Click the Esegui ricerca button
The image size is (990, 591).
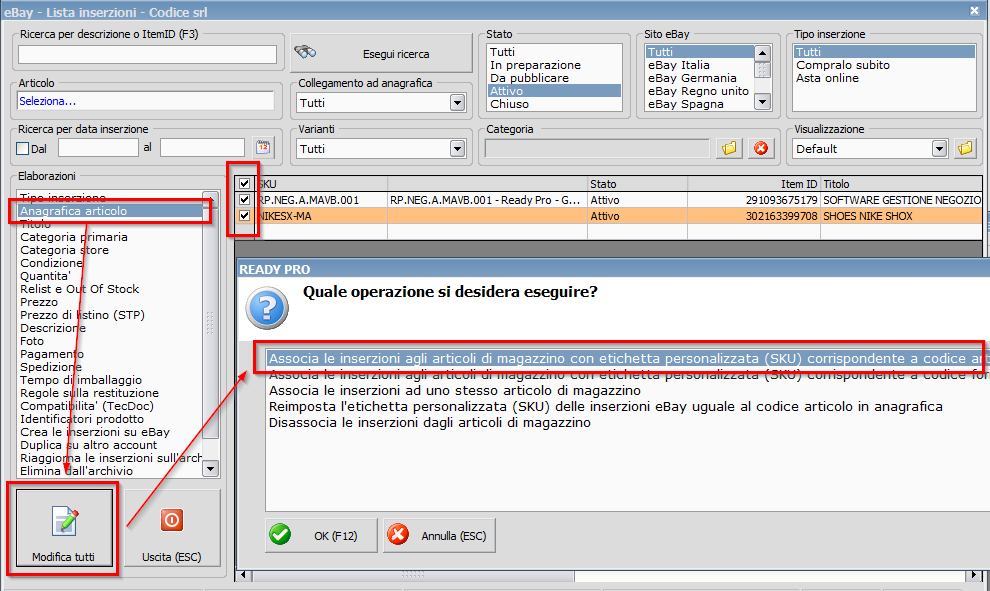tap(381, 53)
